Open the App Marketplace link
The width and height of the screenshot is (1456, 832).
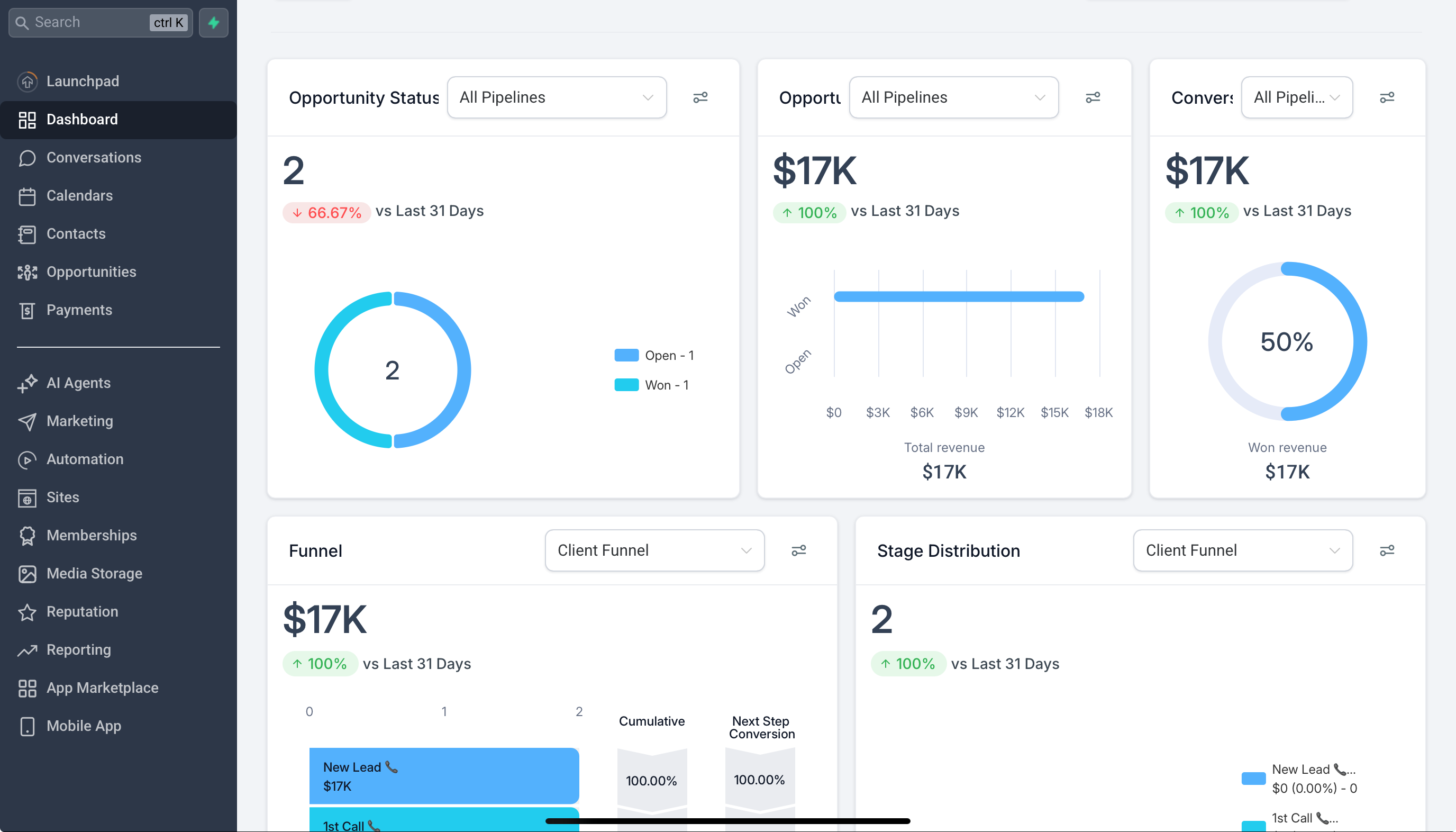tap(102, 688)
